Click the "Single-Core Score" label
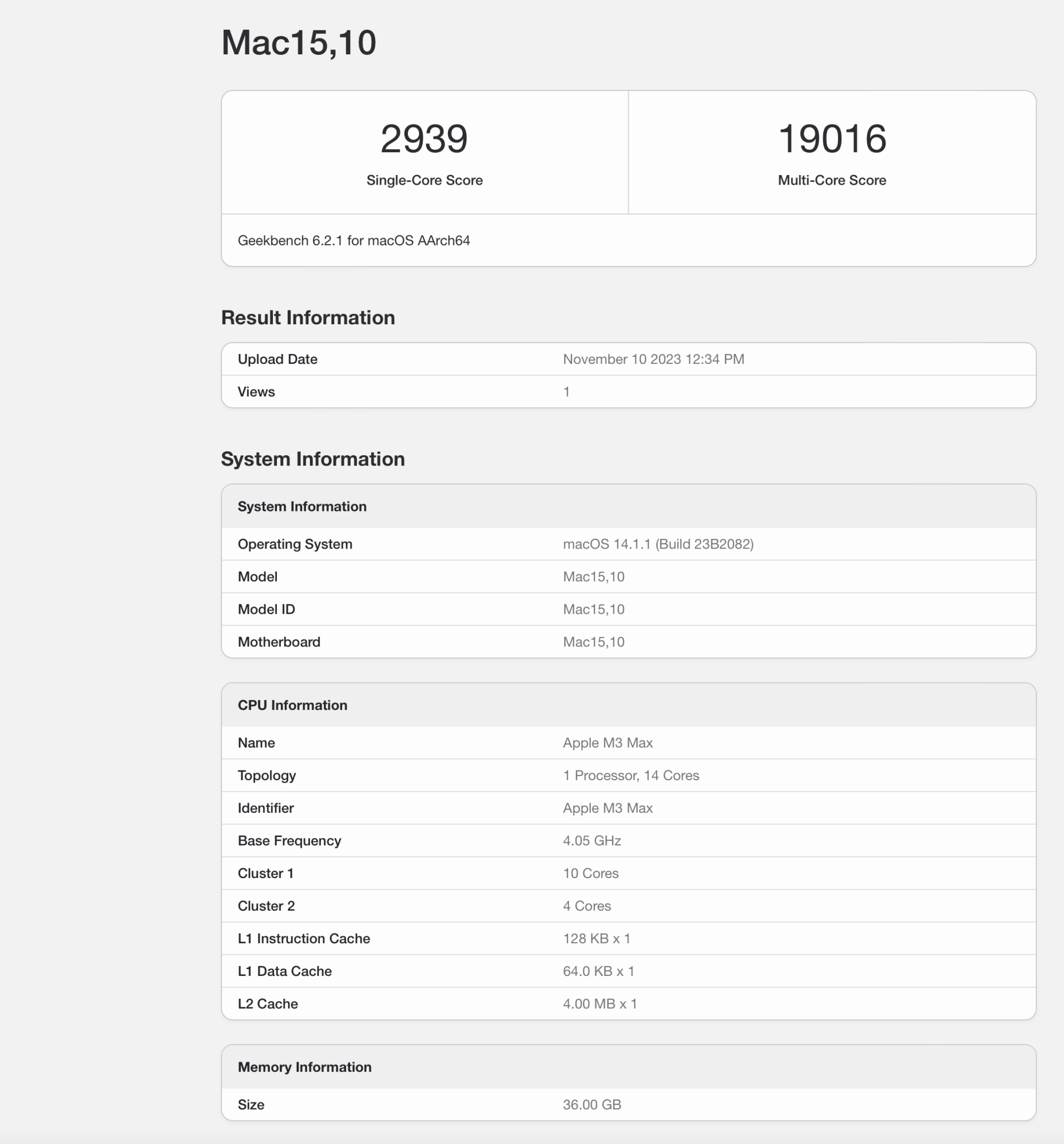The height and width of the screenshot is (1144, 1064). pyautogui.click(x=424, y=180)
